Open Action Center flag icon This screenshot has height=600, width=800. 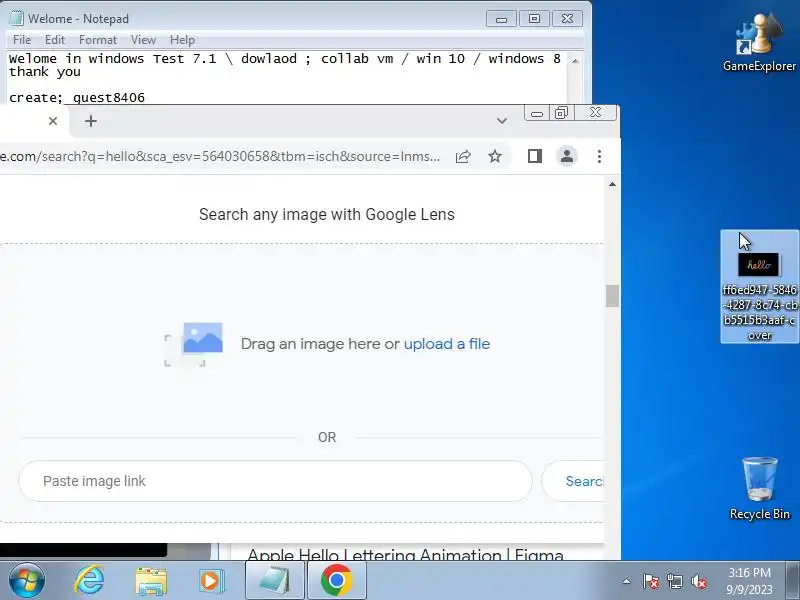pyautogui.click(x=651, y=581)
